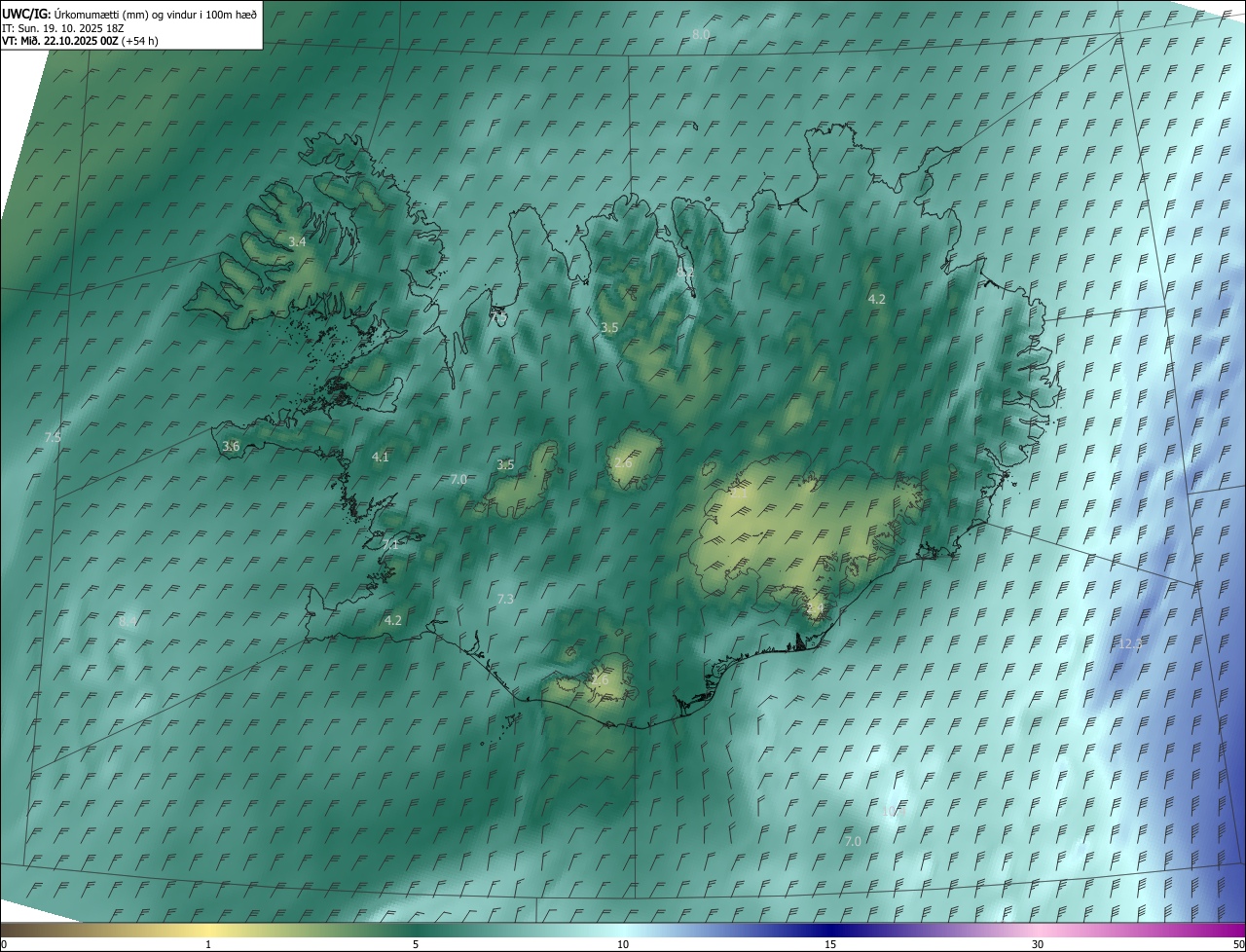Click the 7.1 value label on the map
This screenshot has height=952, width=1246.
(390, 545)
